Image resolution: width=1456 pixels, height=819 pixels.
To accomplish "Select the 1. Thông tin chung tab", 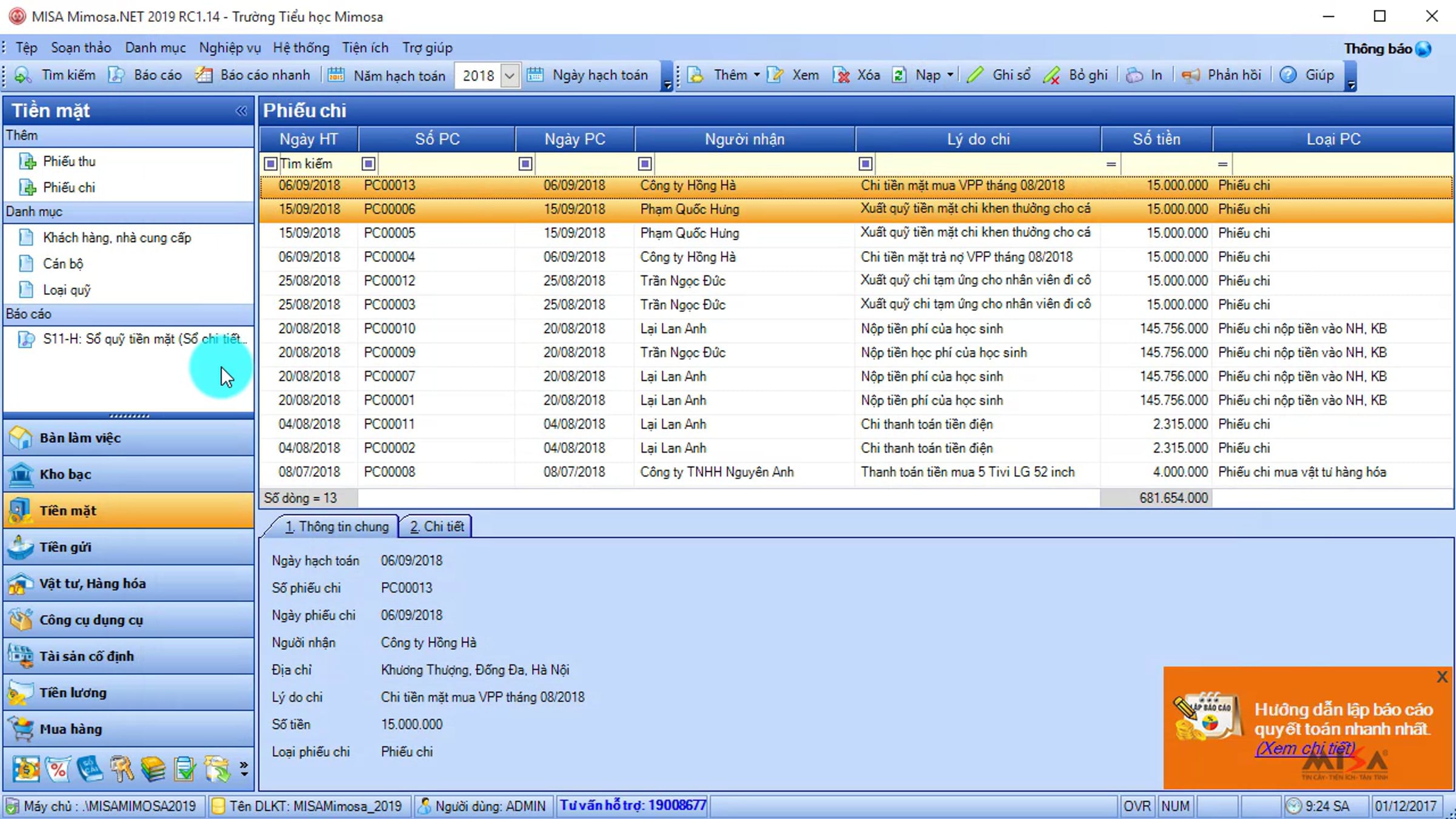I will point(337,527).
